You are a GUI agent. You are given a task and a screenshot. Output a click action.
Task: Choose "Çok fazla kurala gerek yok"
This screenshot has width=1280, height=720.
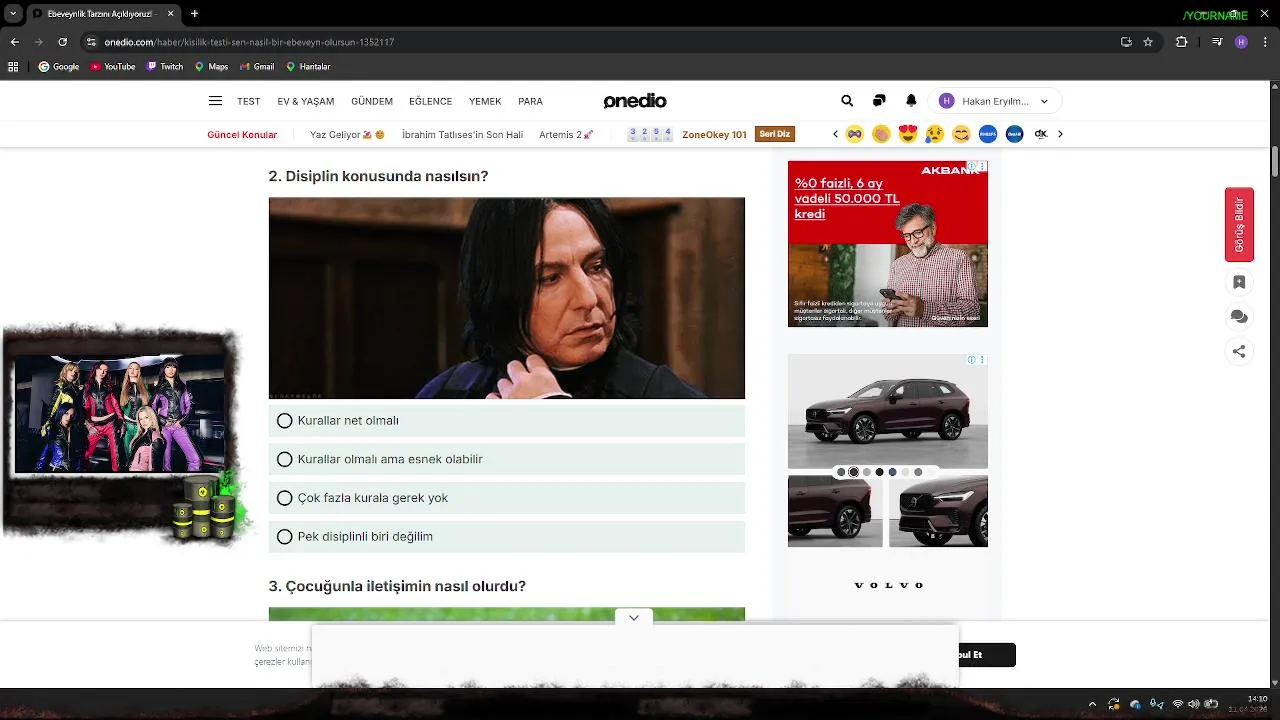click(x=507, y=498)
